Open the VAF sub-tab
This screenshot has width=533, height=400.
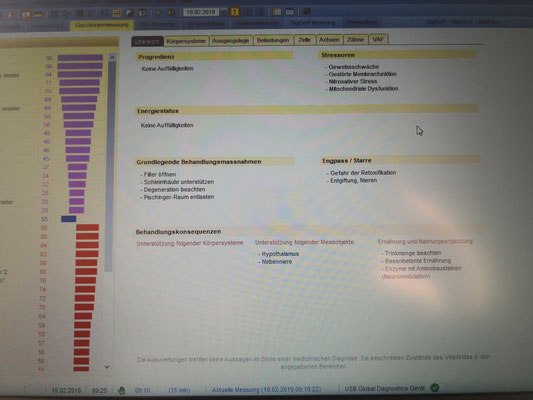tap(378, 39)
